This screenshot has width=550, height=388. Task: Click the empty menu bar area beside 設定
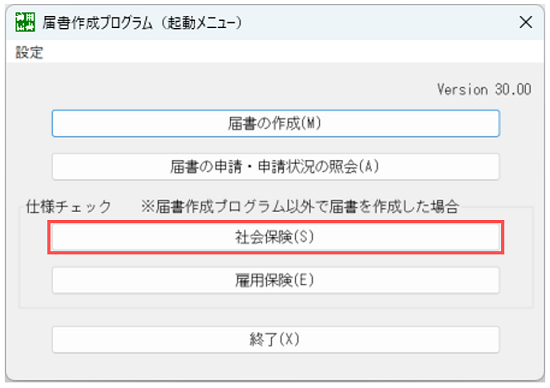[295, 52]
